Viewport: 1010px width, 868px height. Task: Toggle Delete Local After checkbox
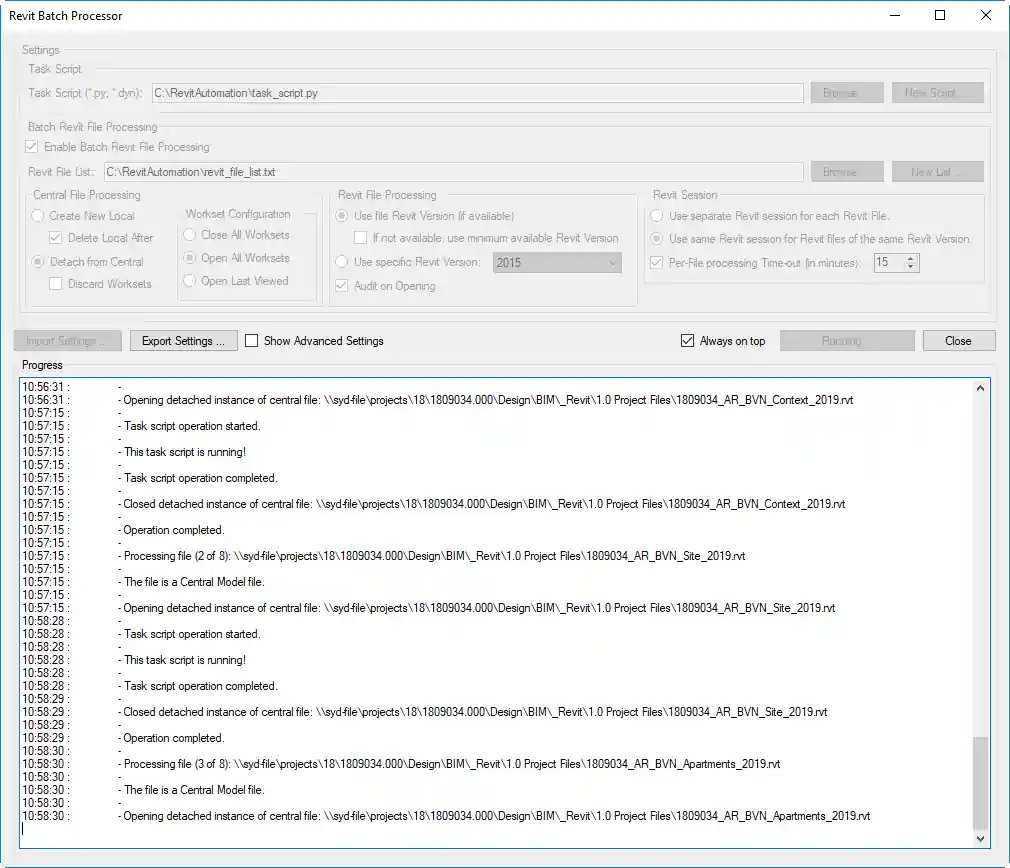pos(54,238)
